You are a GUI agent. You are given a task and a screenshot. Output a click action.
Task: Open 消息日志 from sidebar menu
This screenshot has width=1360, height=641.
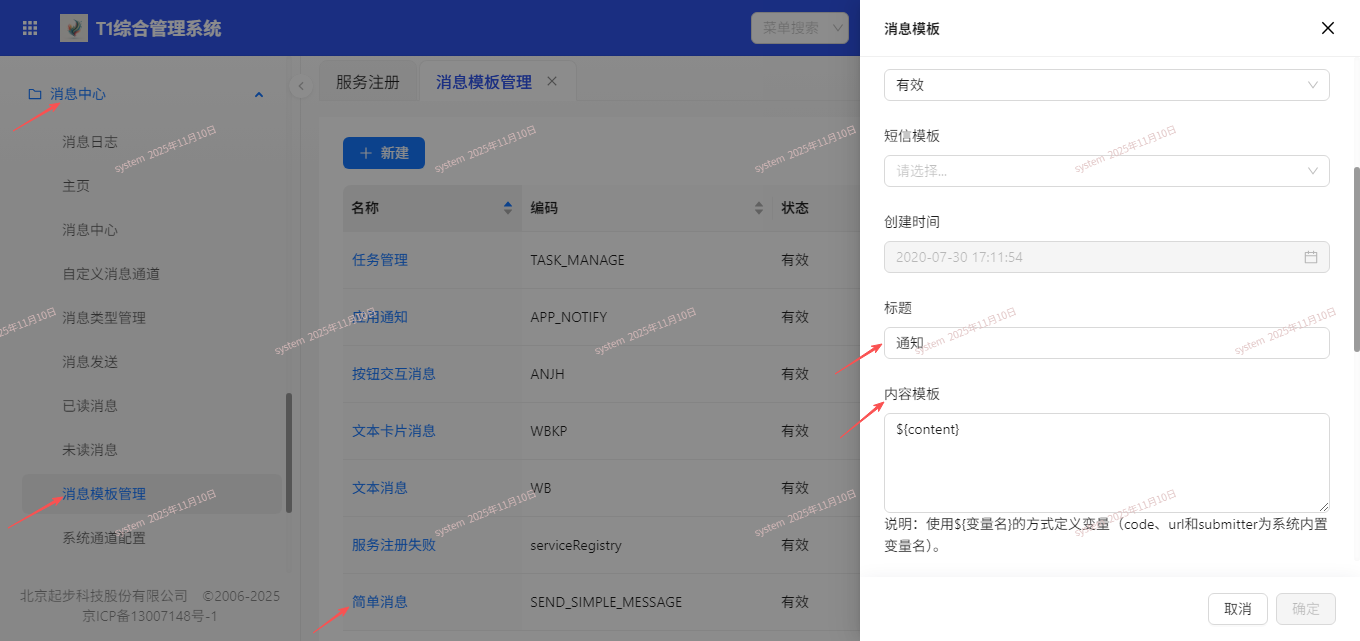coord(90,142)
